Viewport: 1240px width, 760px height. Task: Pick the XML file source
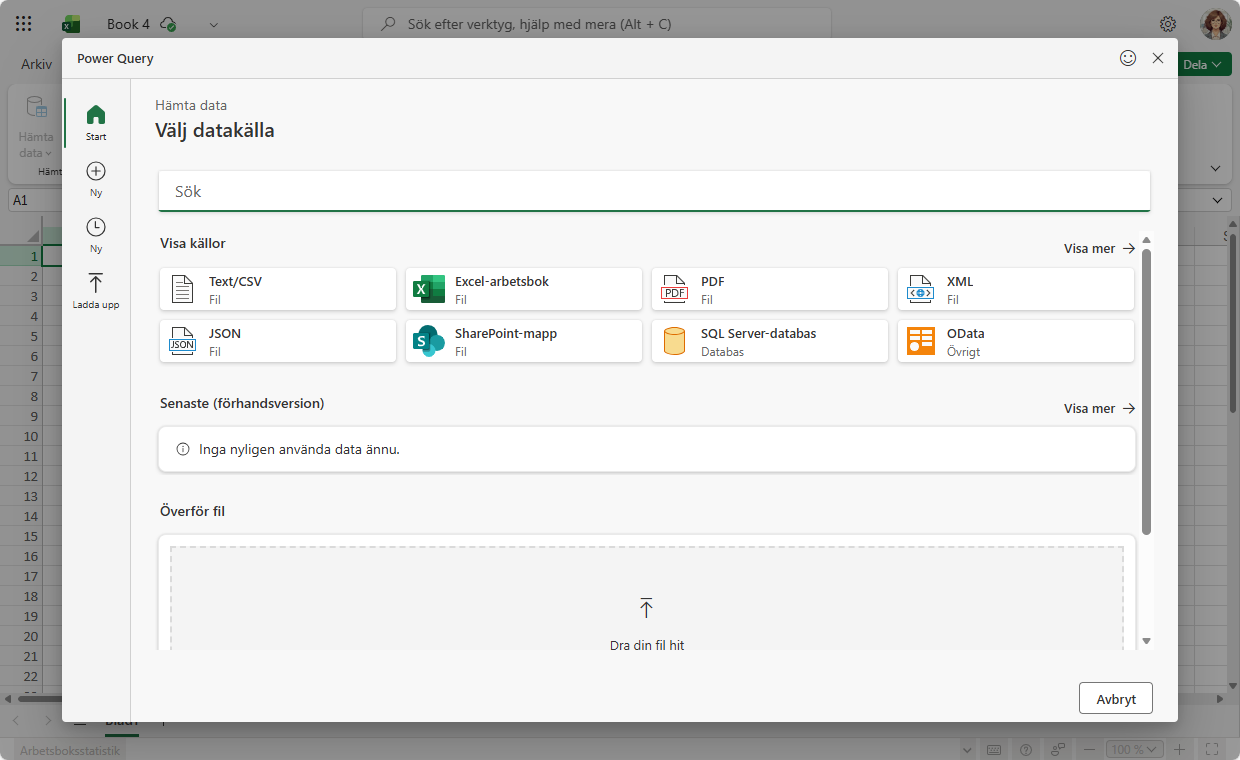click(1015, 290)
